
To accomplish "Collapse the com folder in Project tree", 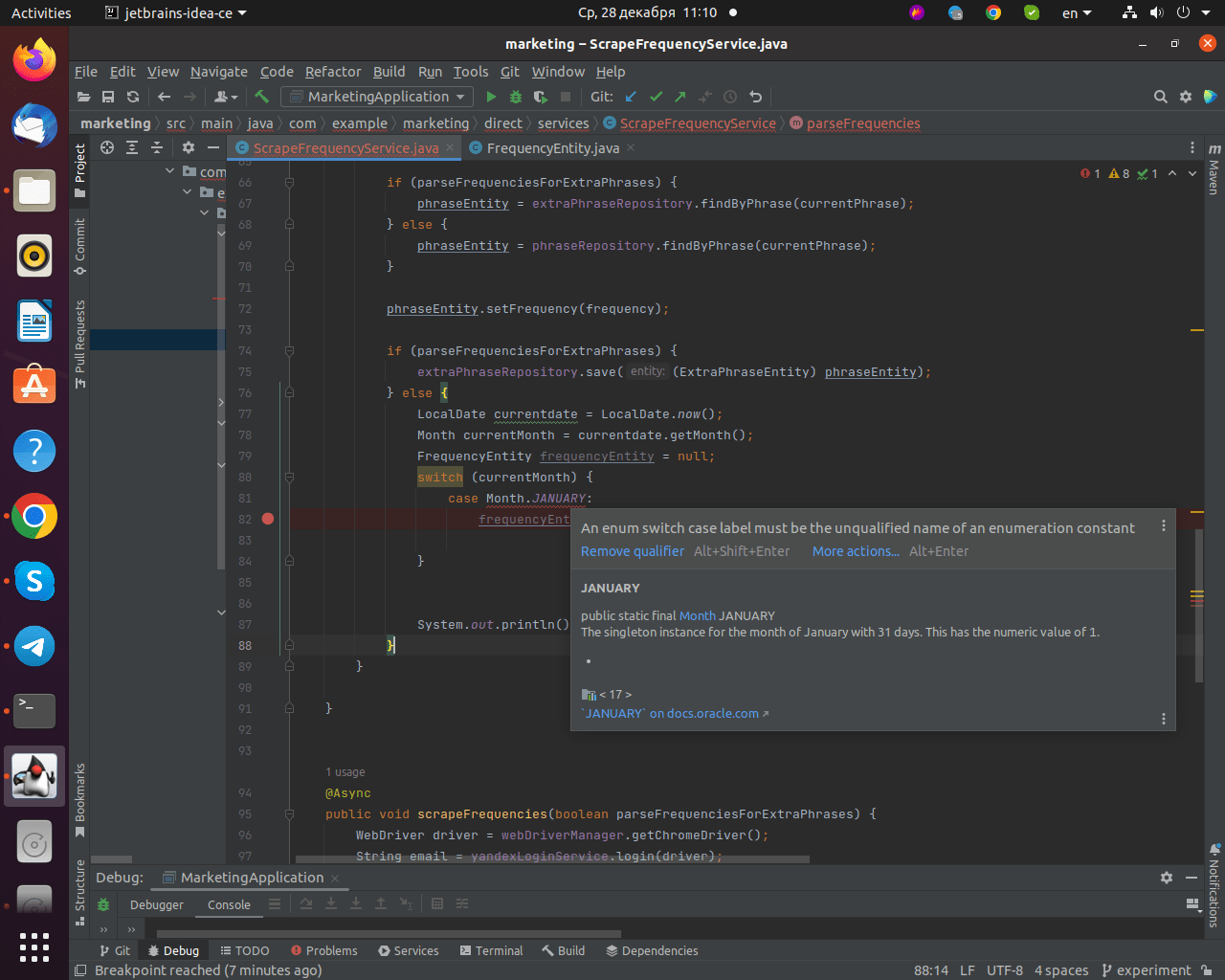I will click(169, 171).
